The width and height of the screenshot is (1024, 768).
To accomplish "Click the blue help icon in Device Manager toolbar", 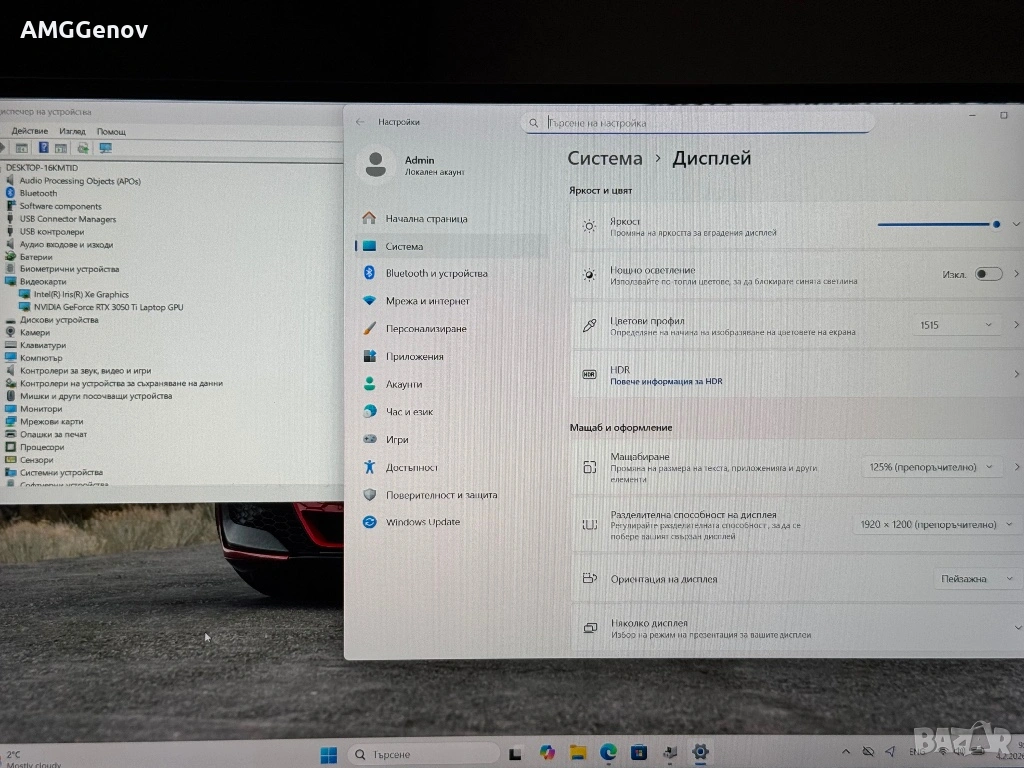I will pyautogui.click(x=43, y=148).
